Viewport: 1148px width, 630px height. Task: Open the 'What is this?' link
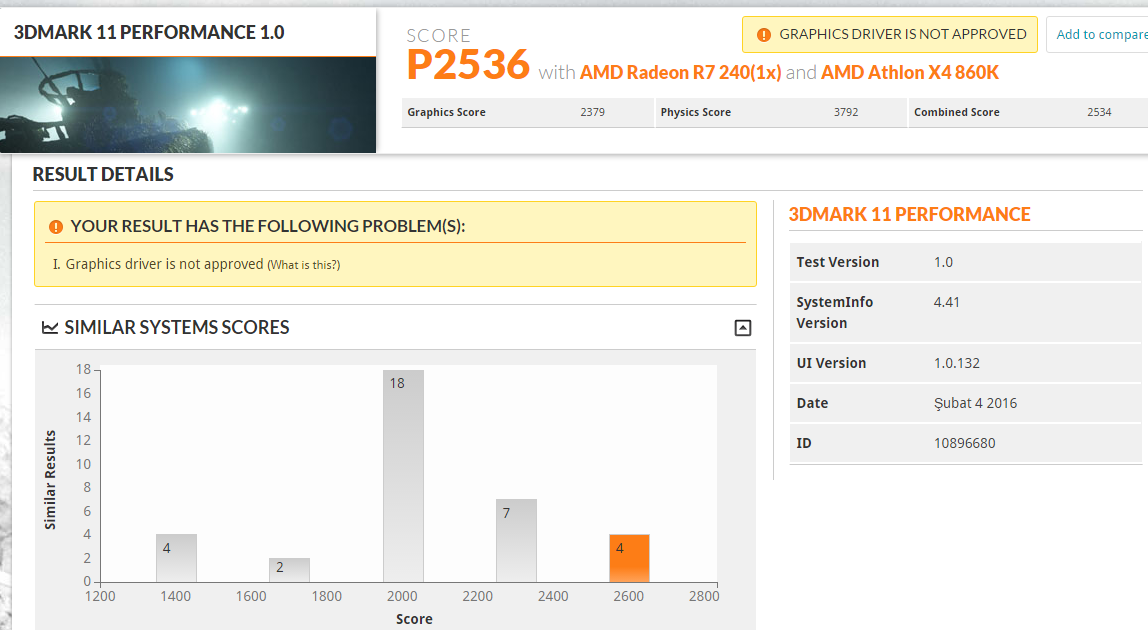304,264
